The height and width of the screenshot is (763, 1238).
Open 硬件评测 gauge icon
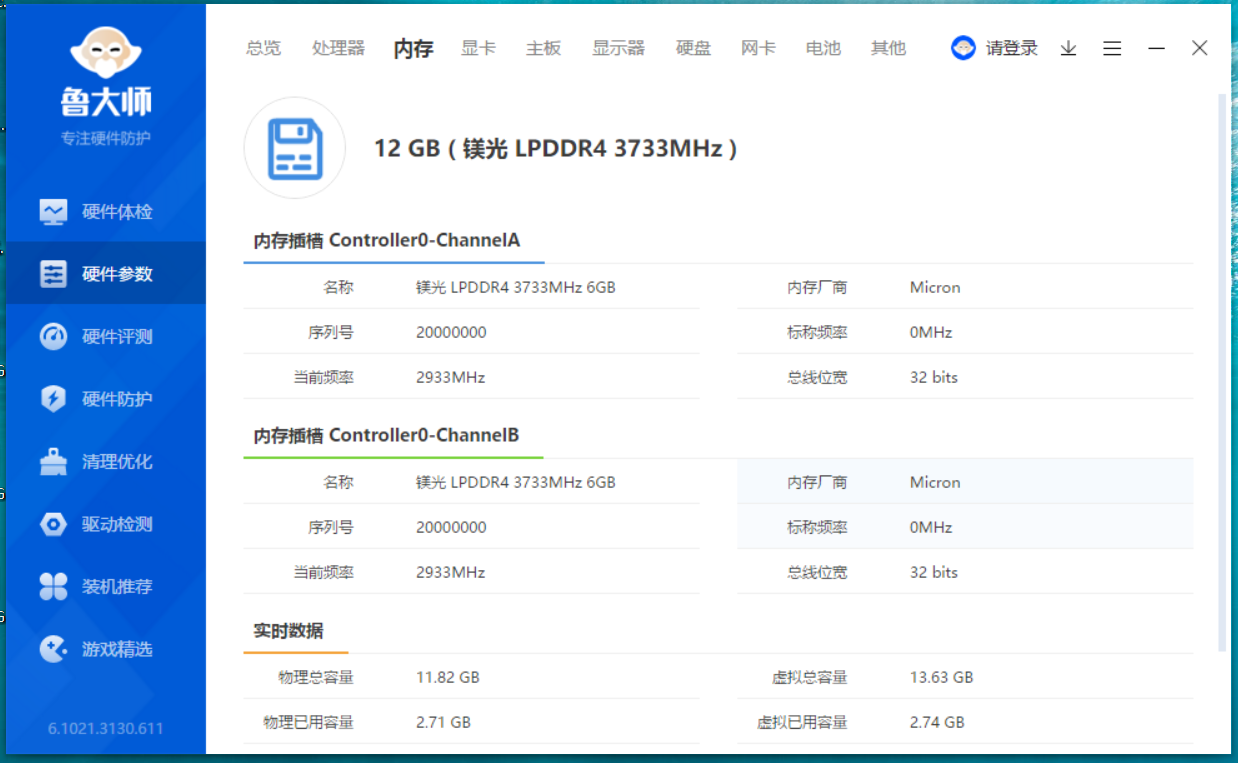coord(53,337)
